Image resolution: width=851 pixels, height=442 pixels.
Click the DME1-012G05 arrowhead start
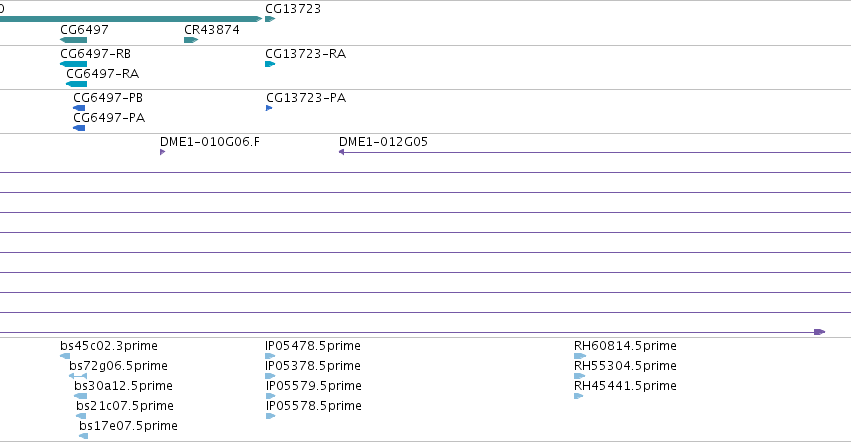[341, 152]
